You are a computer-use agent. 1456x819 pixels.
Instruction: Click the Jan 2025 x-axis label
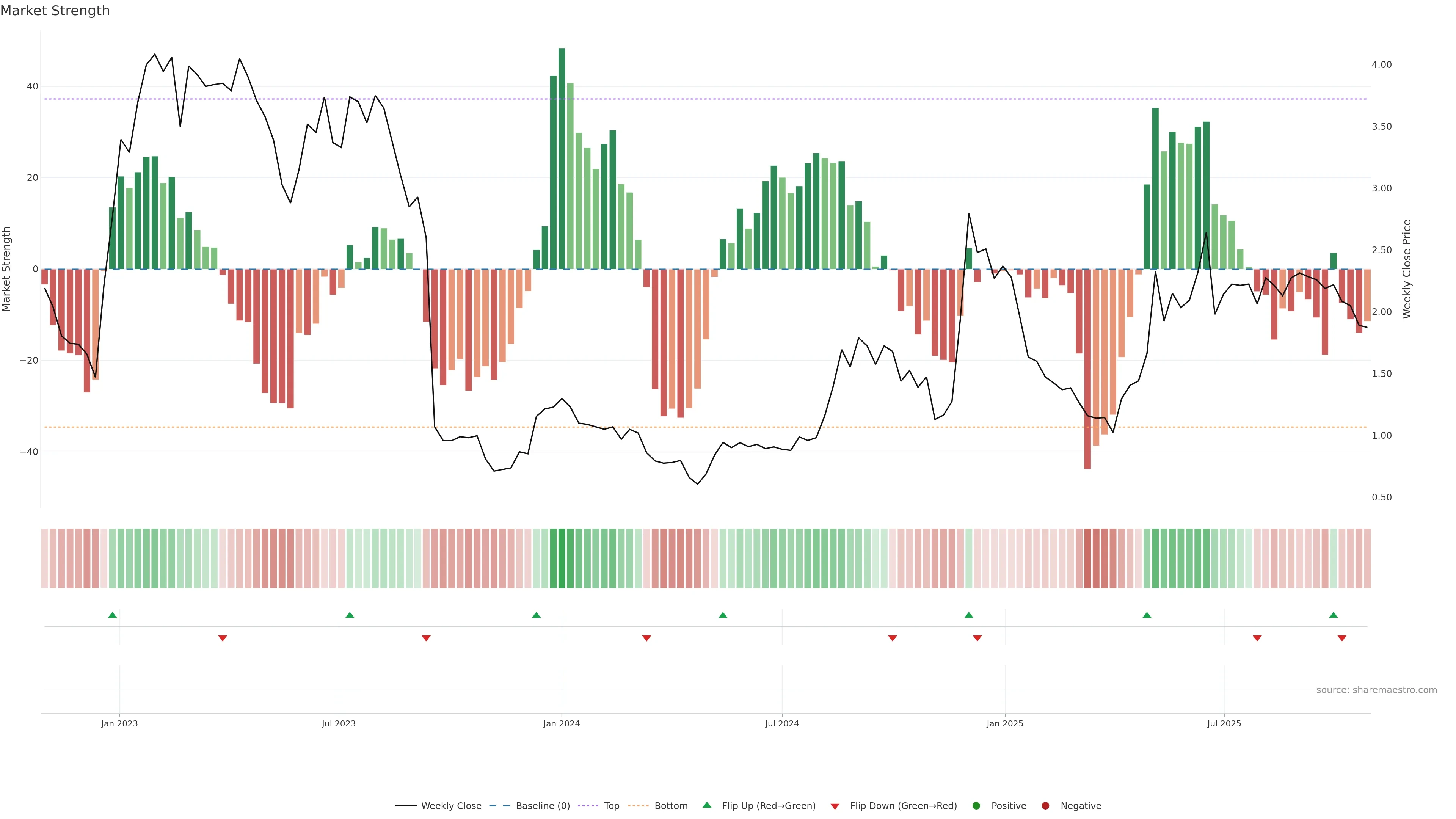(x=1005, y=723)
